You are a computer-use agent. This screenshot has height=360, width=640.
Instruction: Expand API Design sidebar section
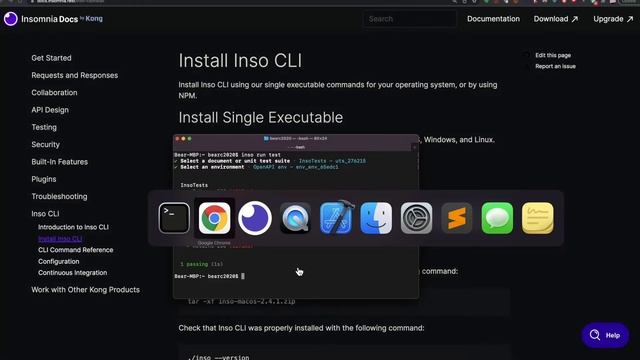pyautogui.click(x=50, y=110)
